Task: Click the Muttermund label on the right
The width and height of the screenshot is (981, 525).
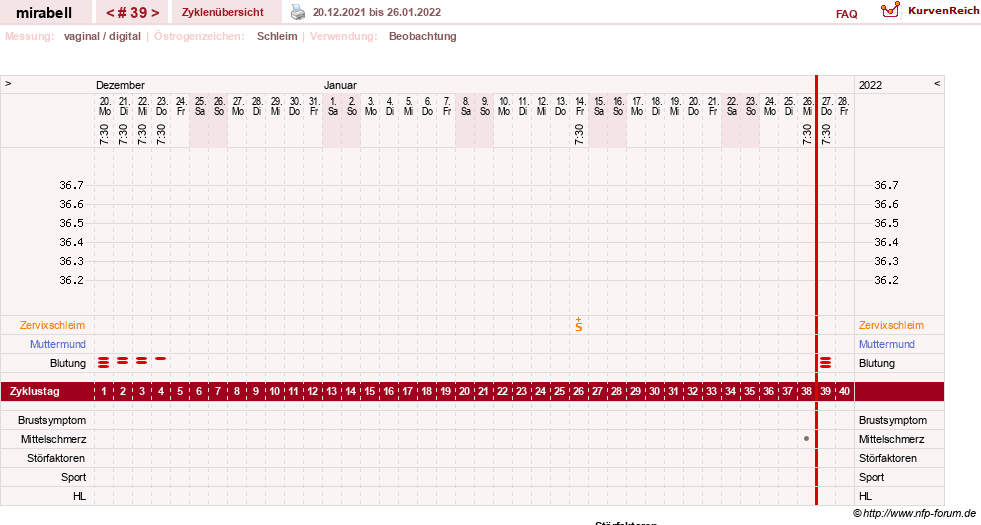Action: [887, 344]
